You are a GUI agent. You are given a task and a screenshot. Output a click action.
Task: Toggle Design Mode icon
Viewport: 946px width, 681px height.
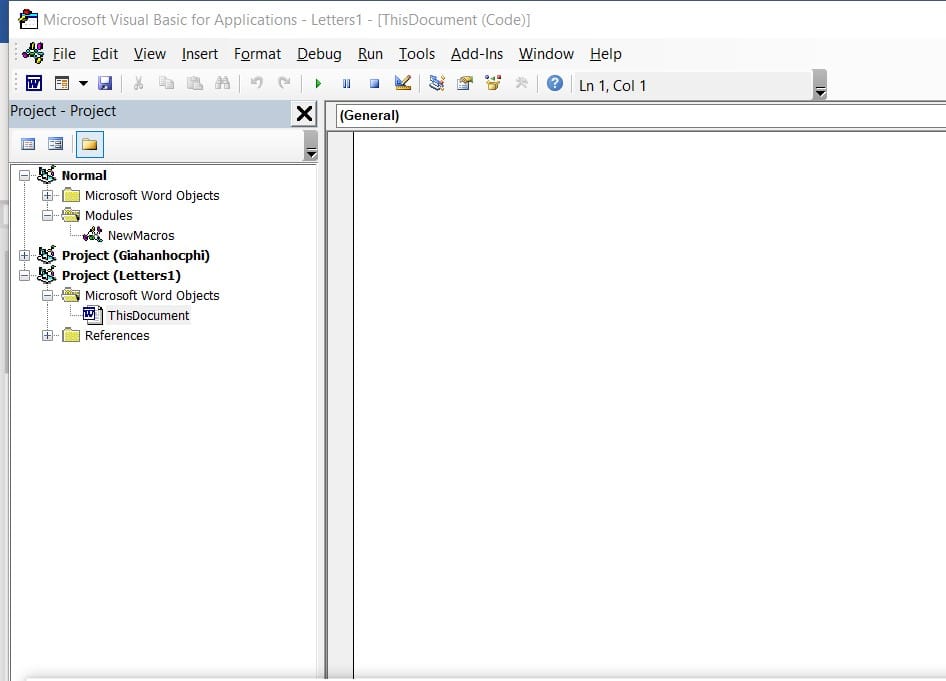pyautogui.click(x=402, y=83)
